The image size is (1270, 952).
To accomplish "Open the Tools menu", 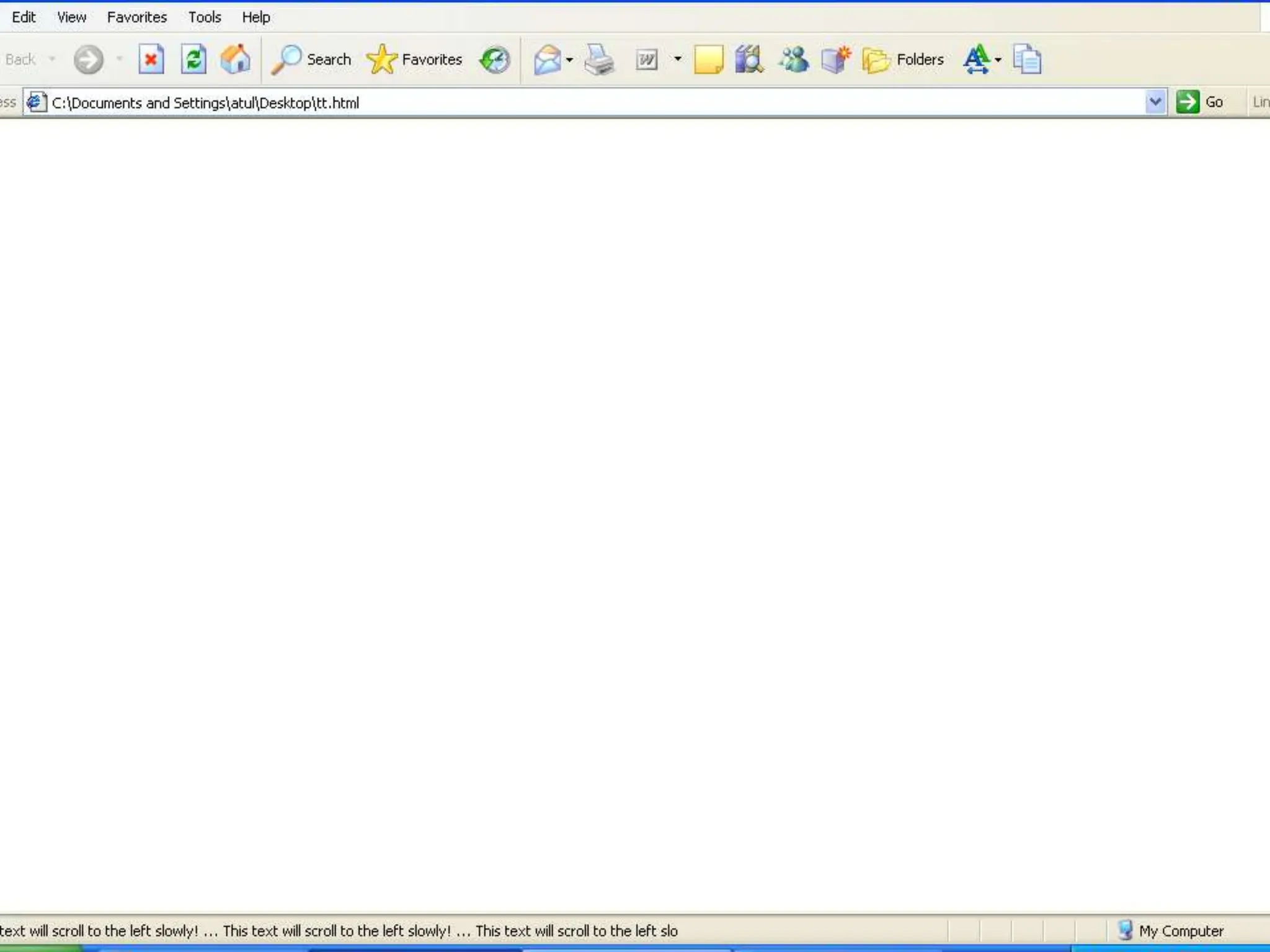I will (x=205, y=17).
